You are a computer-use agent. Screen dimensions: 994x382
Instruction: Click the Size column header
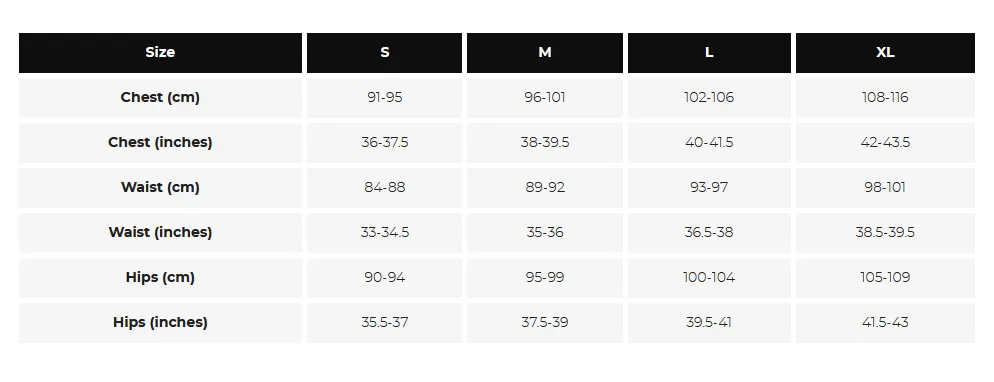pyautogui.click(x=160, y=53)
